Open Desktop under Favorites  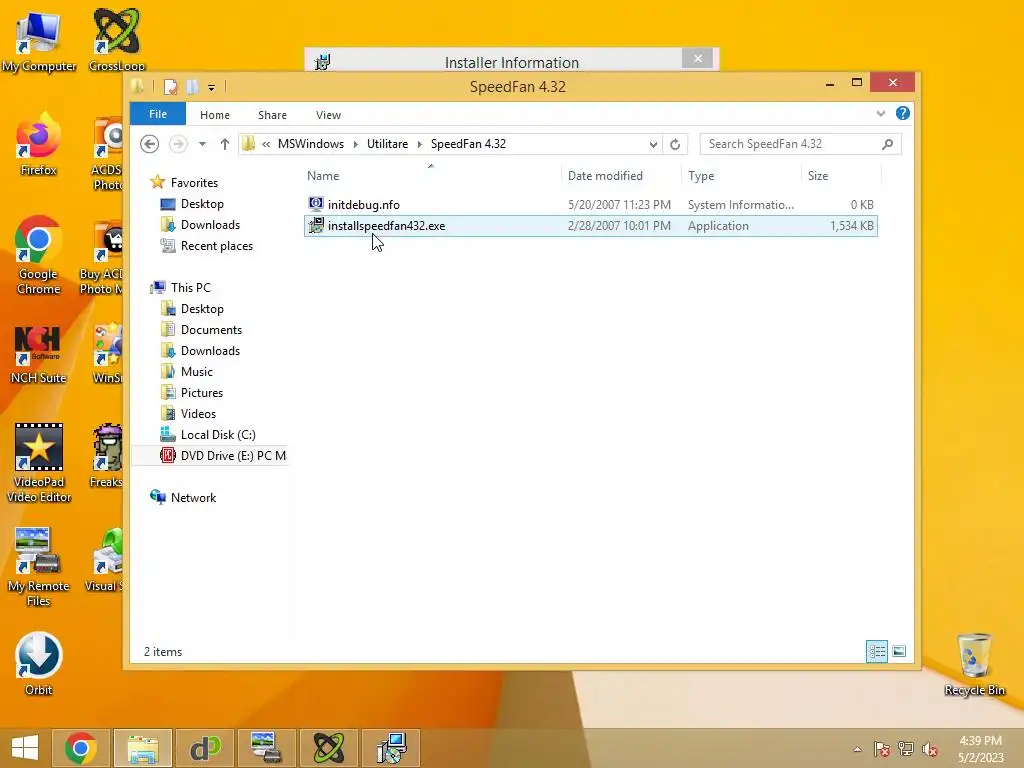(202, 204)
